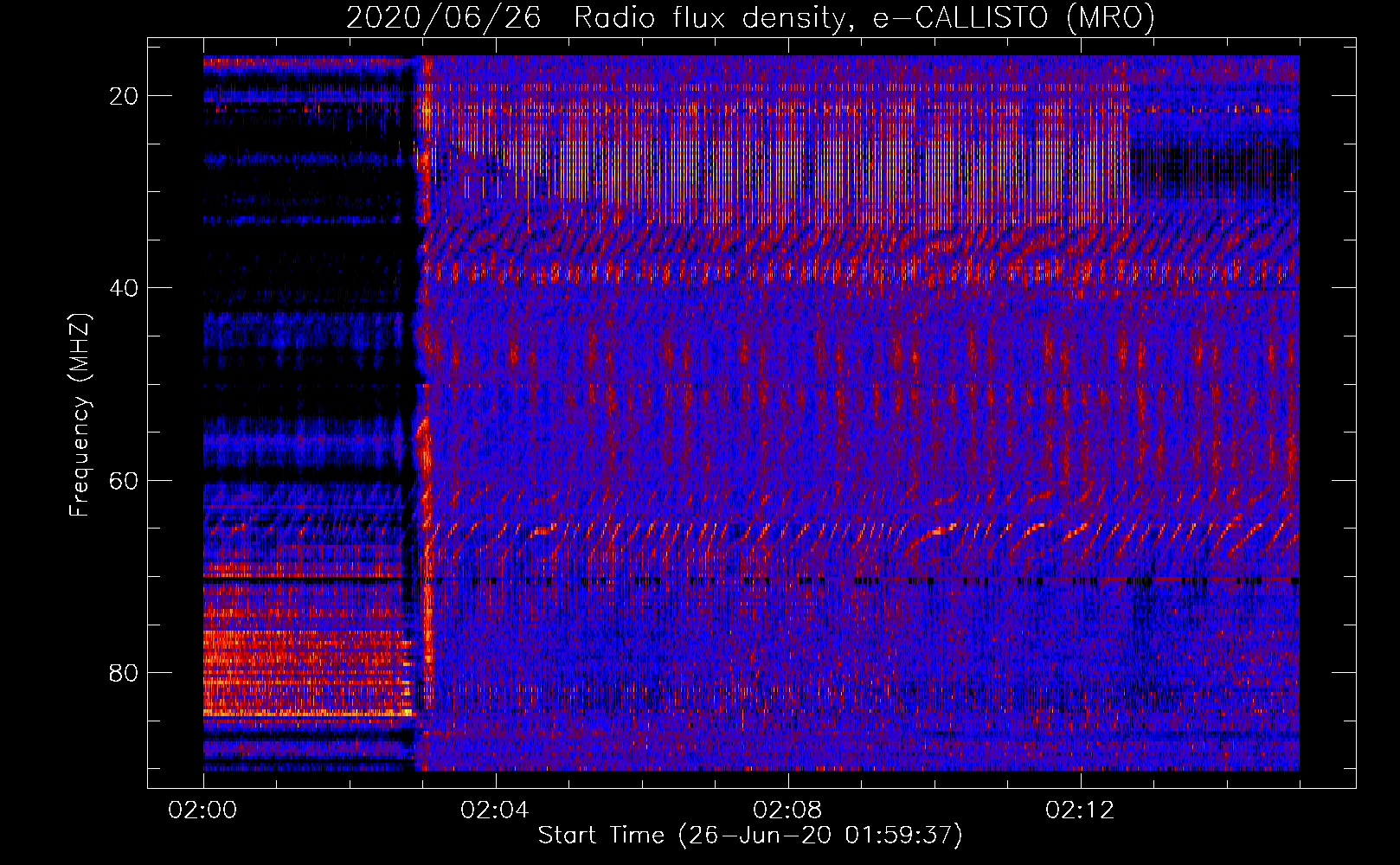Click the '02:04' time tick label
1400x865 pixels.
495,811
